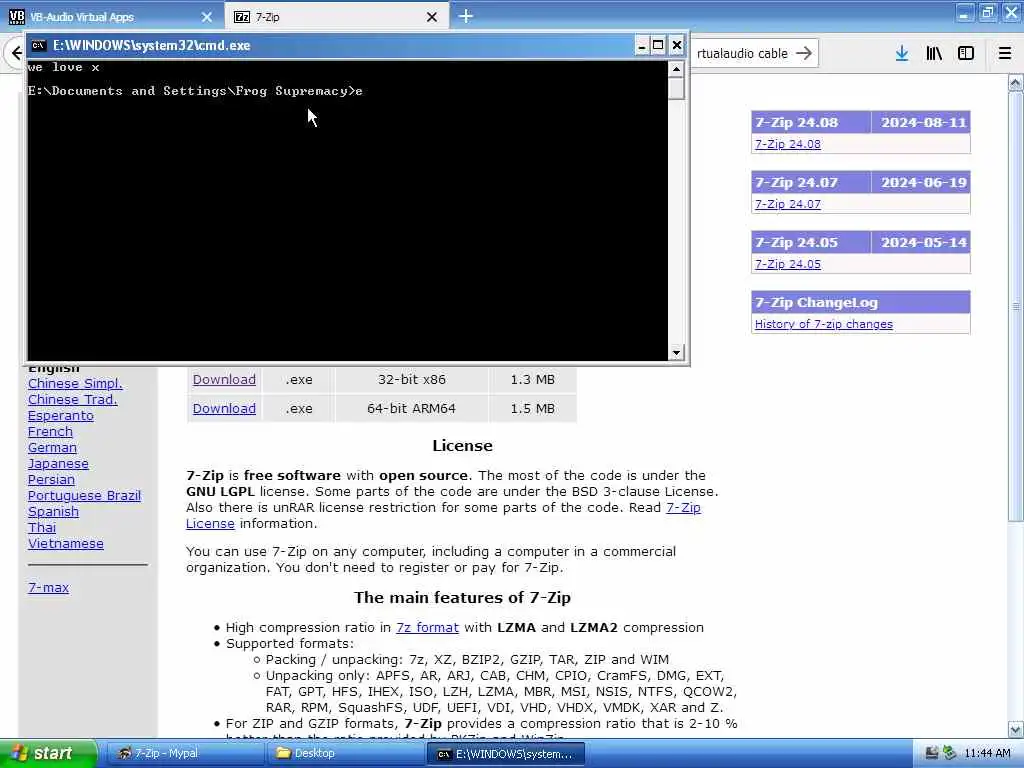The height and width of the screenshot is (768, 1024).
Task: Click the network tray icon
Action: 932,754
